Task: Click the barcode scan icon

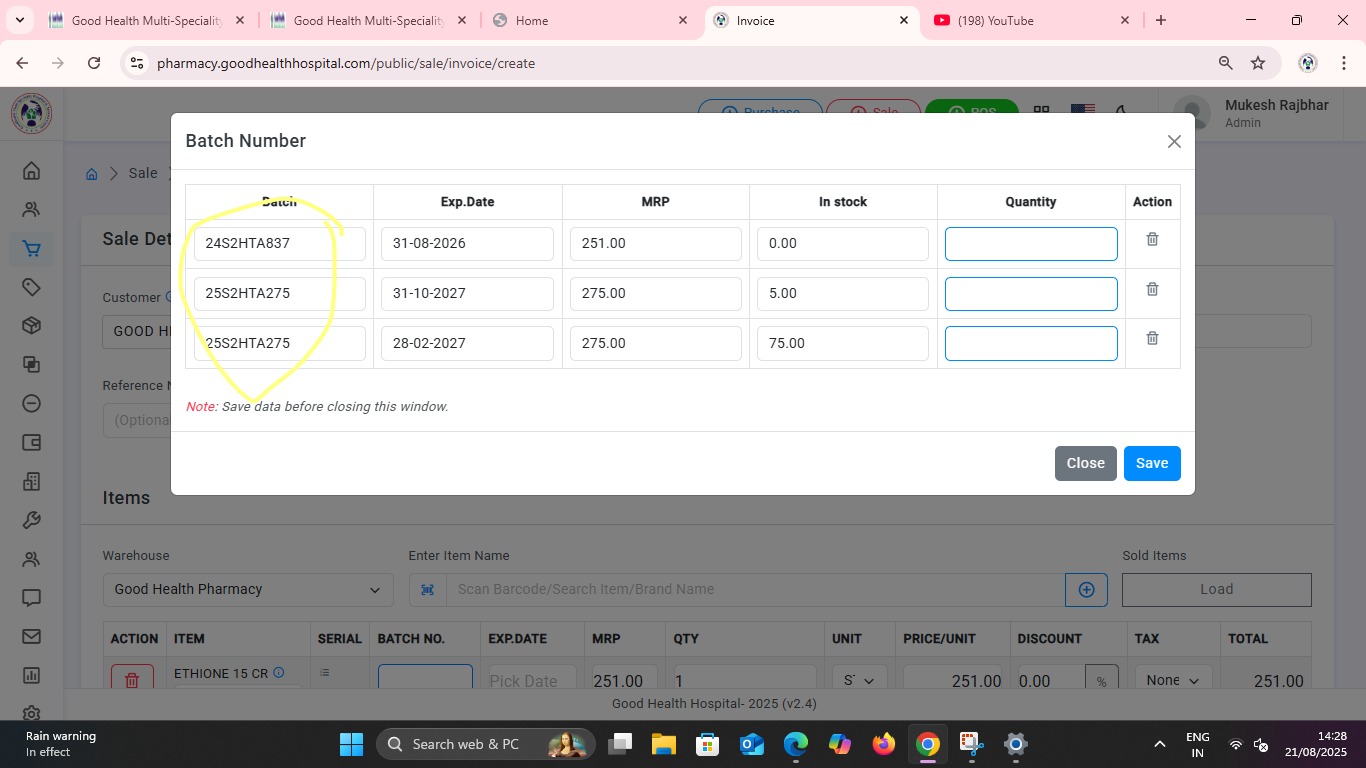Action: click(427, 590)
